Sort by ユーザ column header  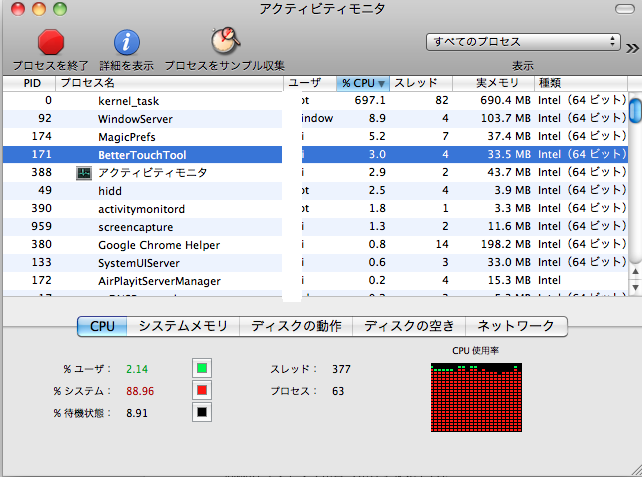pyautogui.click(x=310, y=83)
